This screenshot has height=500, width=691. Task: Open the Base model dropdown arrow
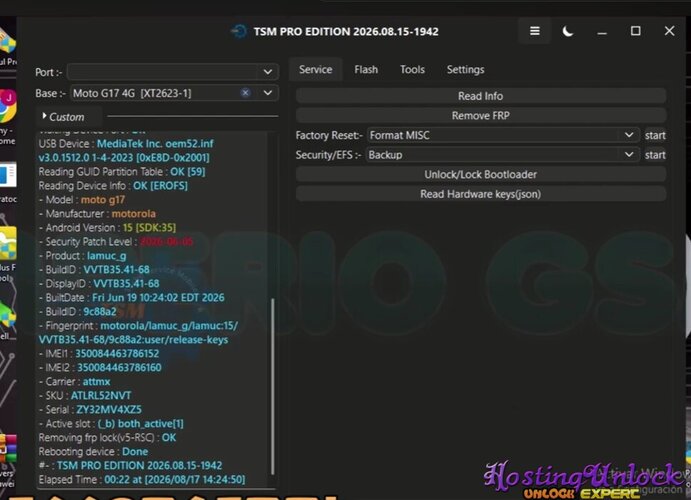267,93
